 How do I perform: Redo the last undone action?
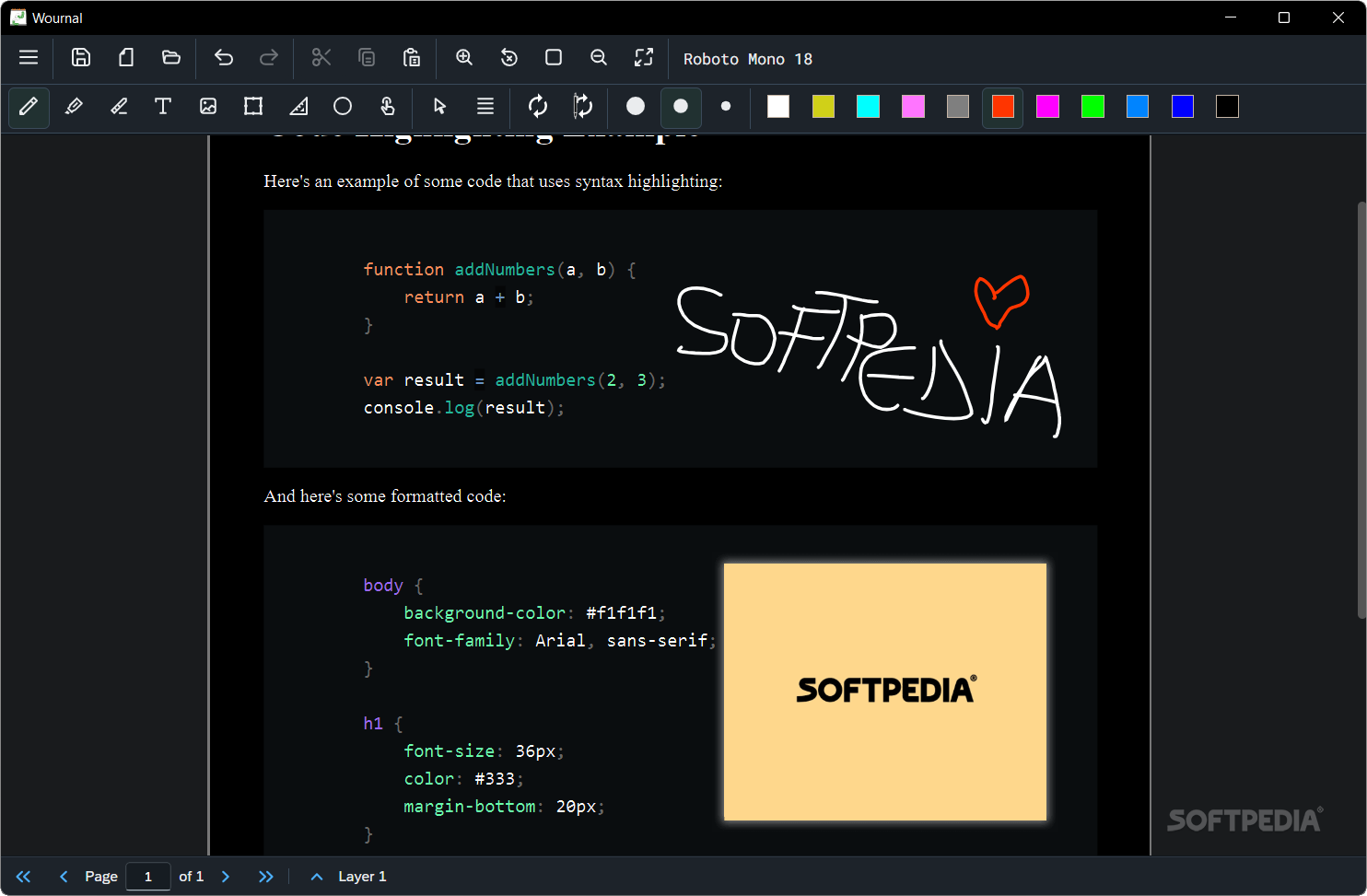point(269,58)
